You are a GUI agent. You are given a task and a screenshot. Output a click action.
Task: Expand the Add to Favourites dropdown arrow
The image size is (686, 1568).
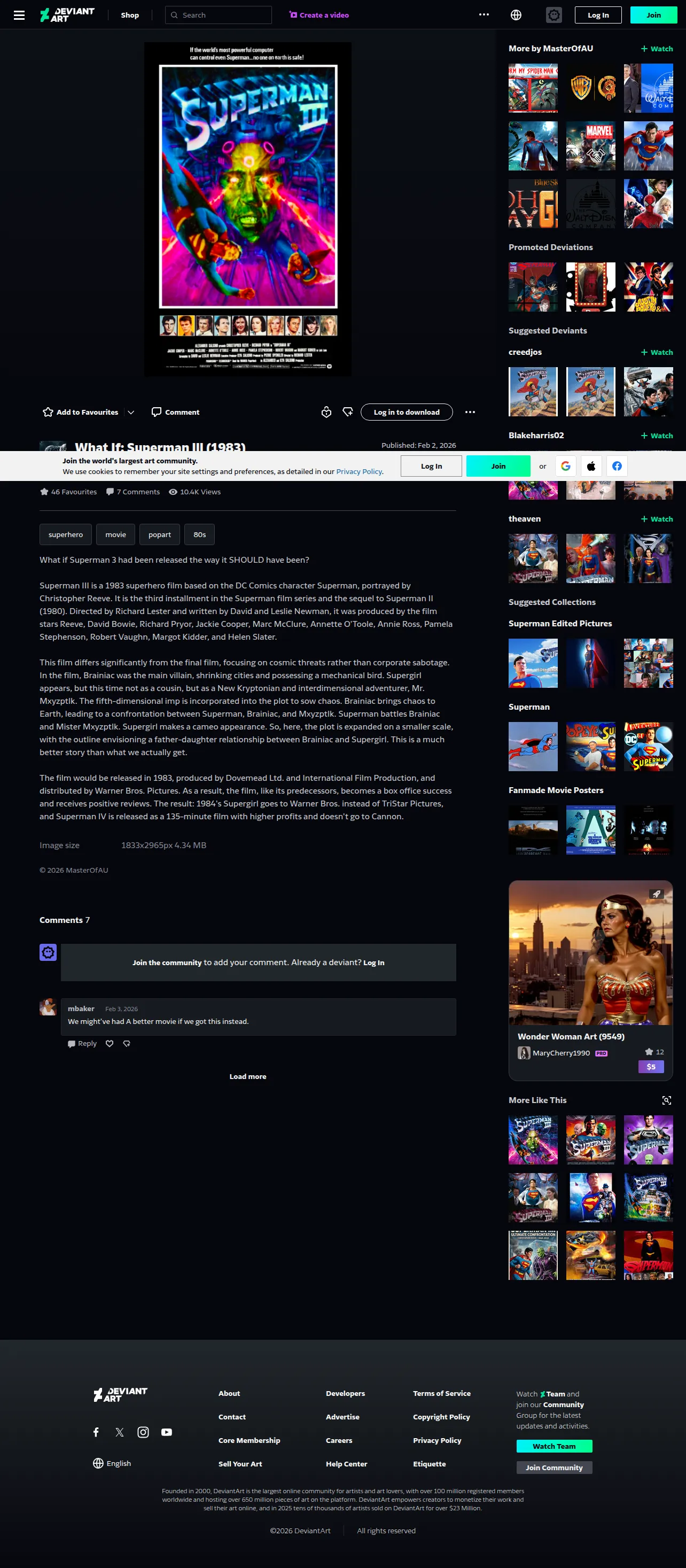pyautogui.click(x=131, y=412)
